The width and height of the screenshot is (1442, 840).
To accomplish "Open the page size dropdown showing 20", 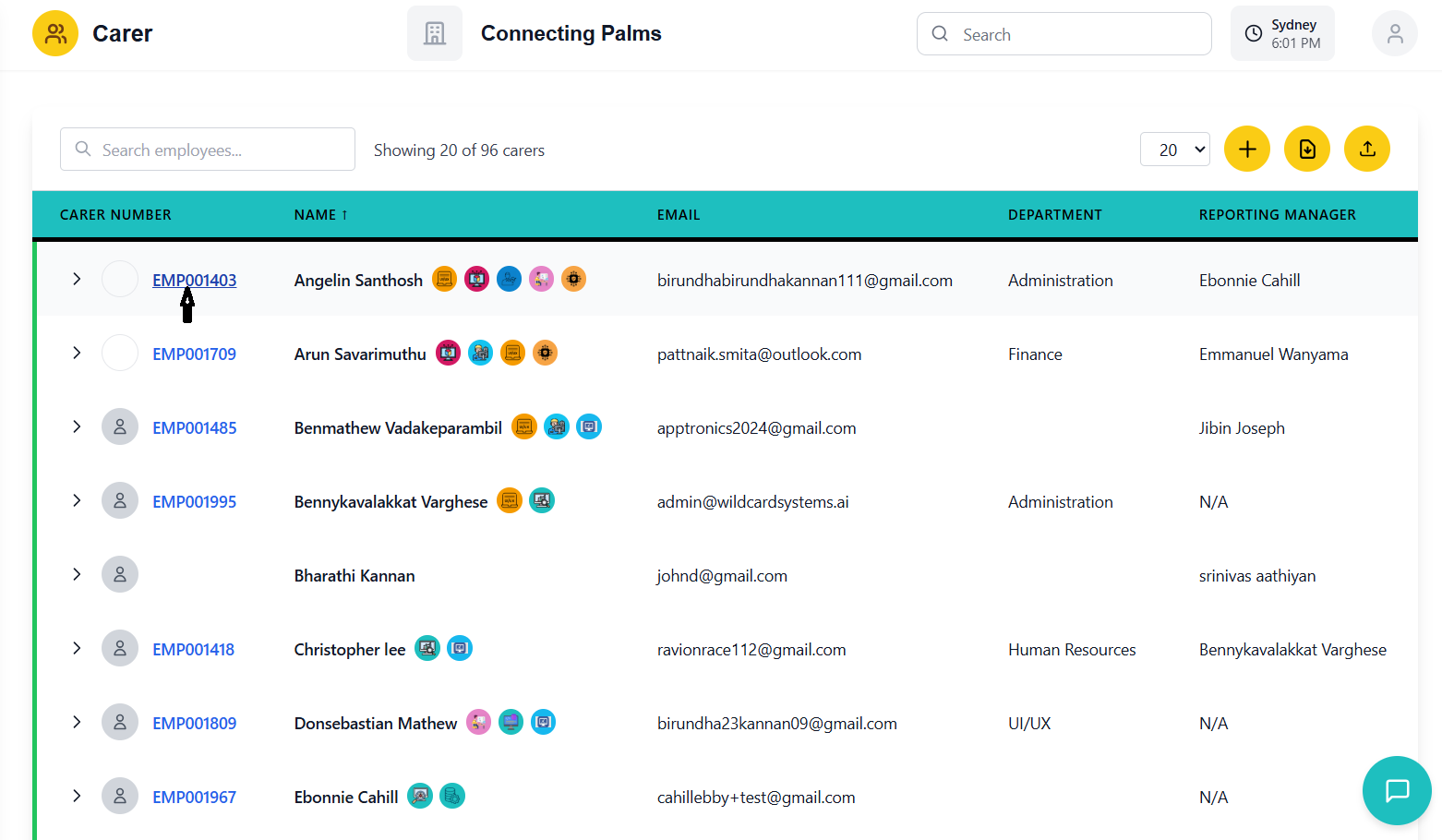I will (x=1174, y=150).
